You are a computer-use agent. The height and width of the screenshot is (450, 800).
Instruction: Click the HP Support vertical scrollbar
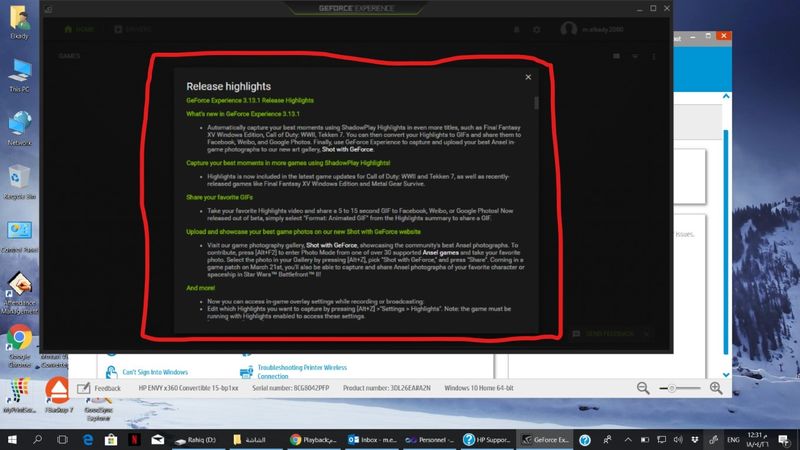[726, 242]
